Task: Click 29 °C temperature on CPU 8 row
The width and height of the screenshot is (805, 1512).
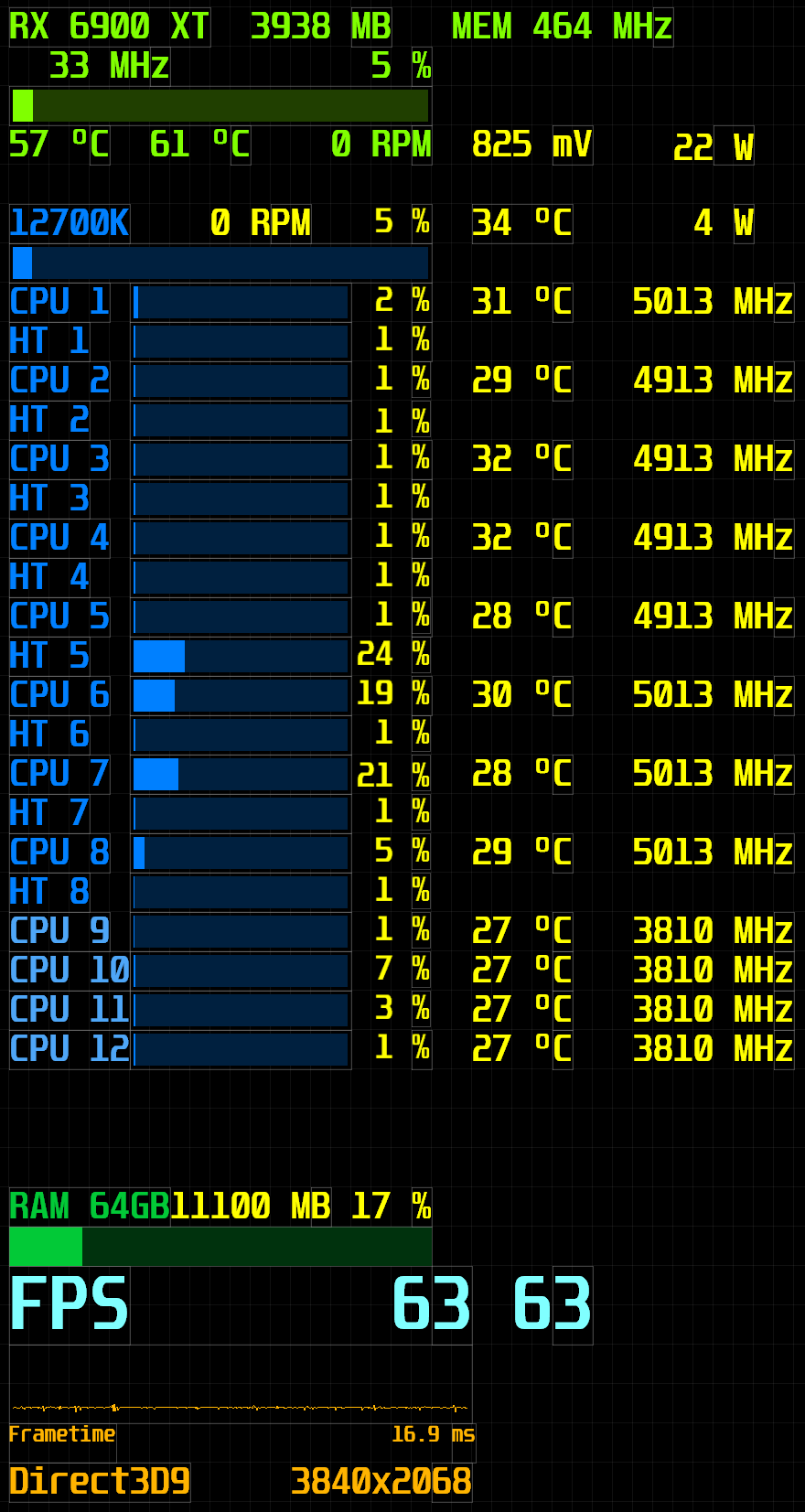Action: (522, 853)
